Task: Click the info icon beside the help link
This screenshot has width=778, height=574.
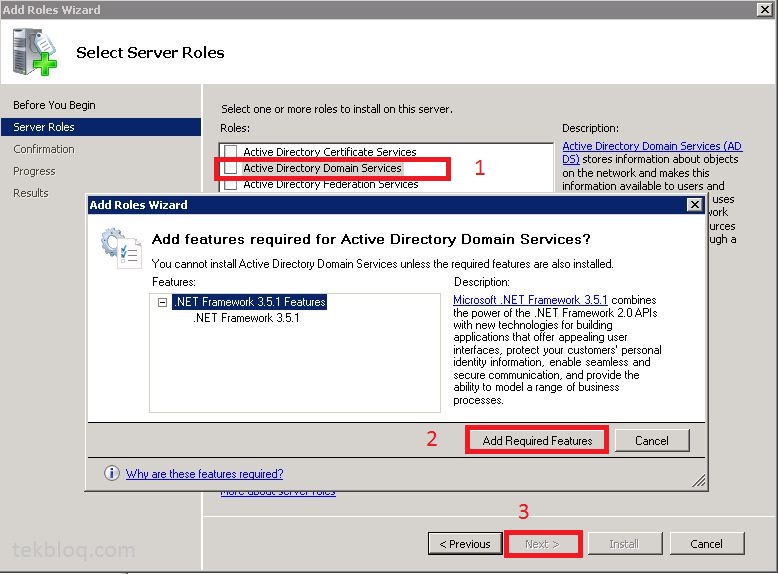Action: click(112, 473)
